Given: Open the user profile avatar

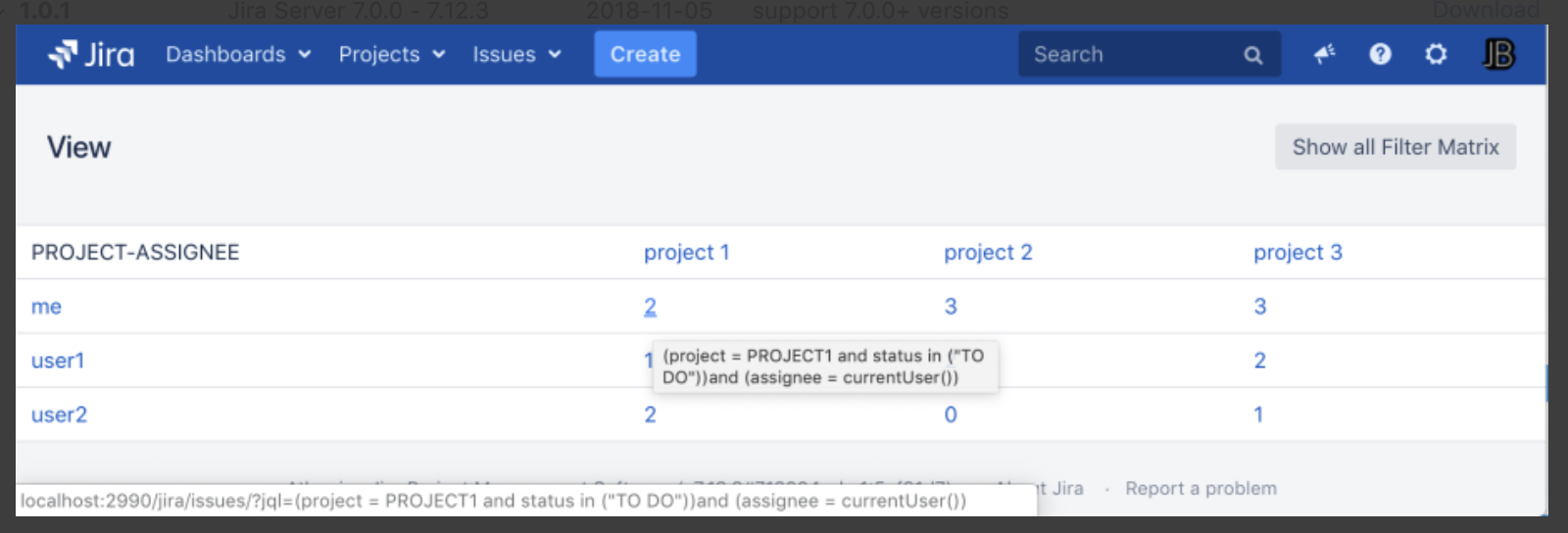Looking at the screenshot, I should (x=1498, y=55).
